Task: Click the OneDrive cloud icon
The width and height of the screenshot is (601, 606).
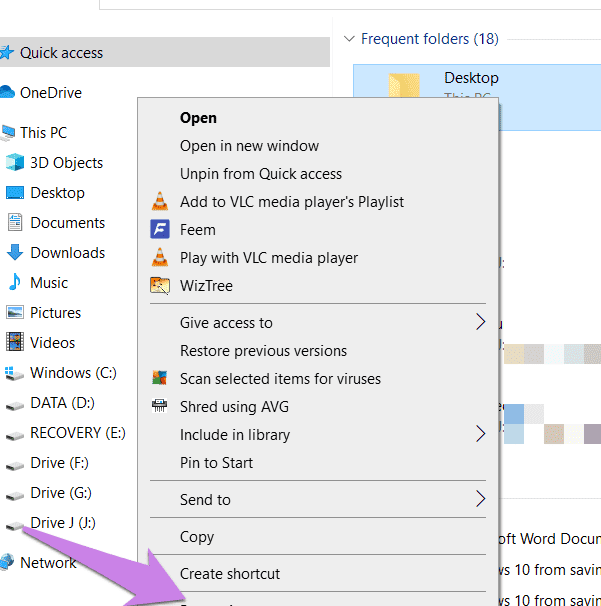Action: point(7,92)
